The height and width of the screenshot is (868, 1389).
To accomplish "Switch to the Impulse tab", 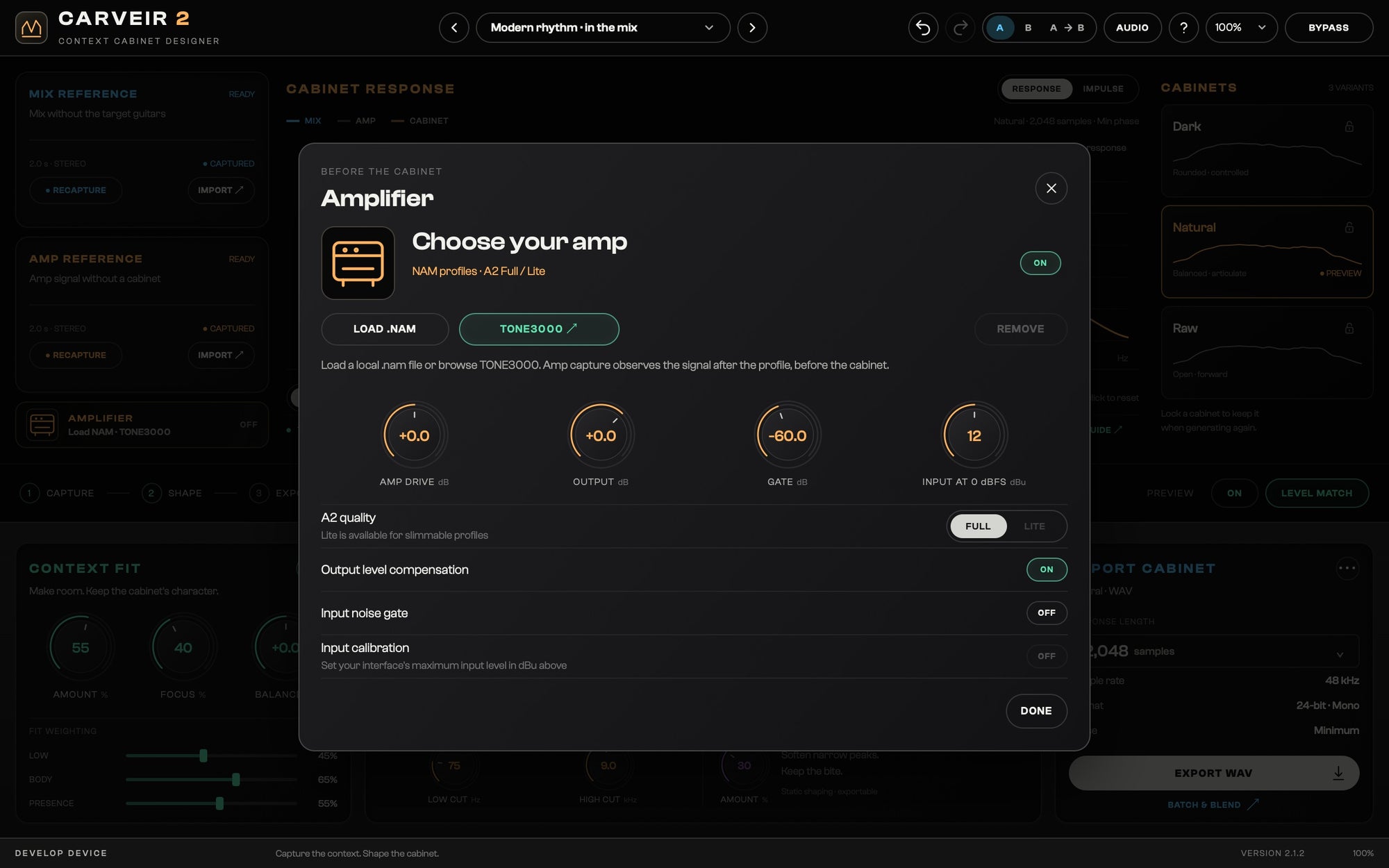I will coord(1103,89).
